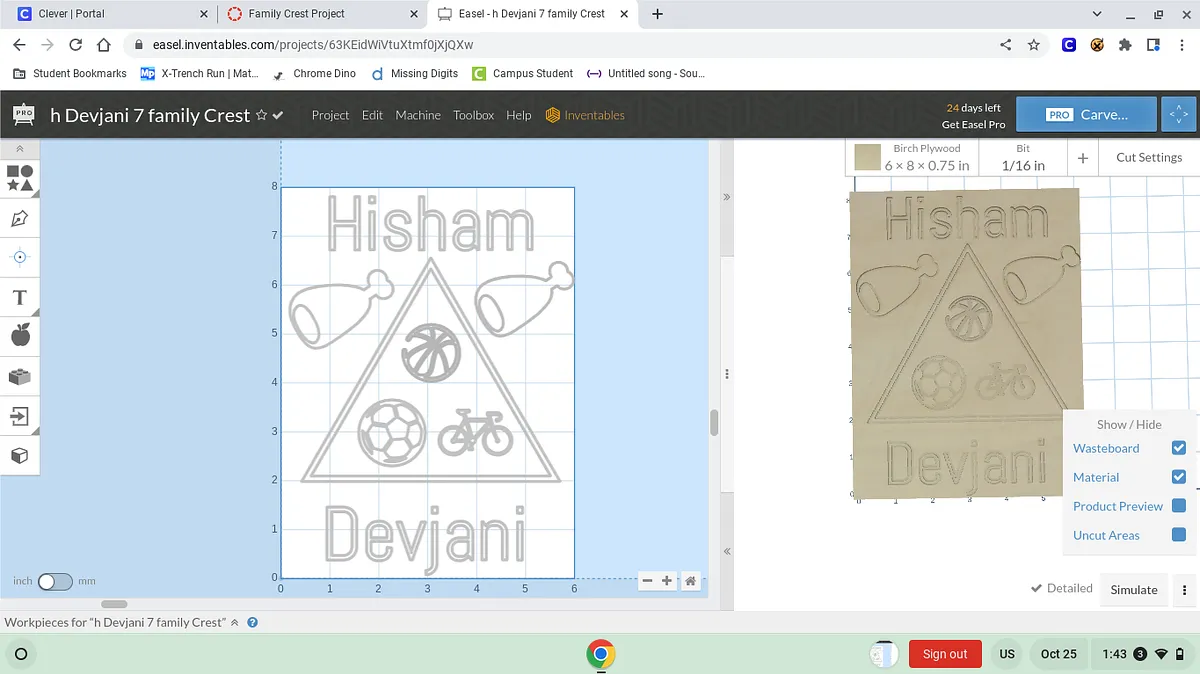
Task: Select the Pen drawing tool
Action: tap(20, 218)
